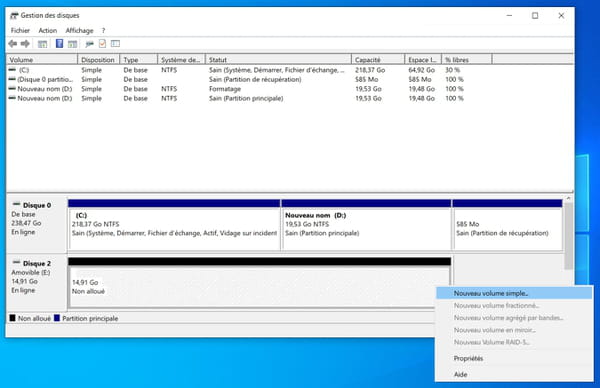Image resolution: width=600 pixels, height=388 pixels.
Task: Click Nouveau volume agrégé par bandes entry
Action: (514, 318)
